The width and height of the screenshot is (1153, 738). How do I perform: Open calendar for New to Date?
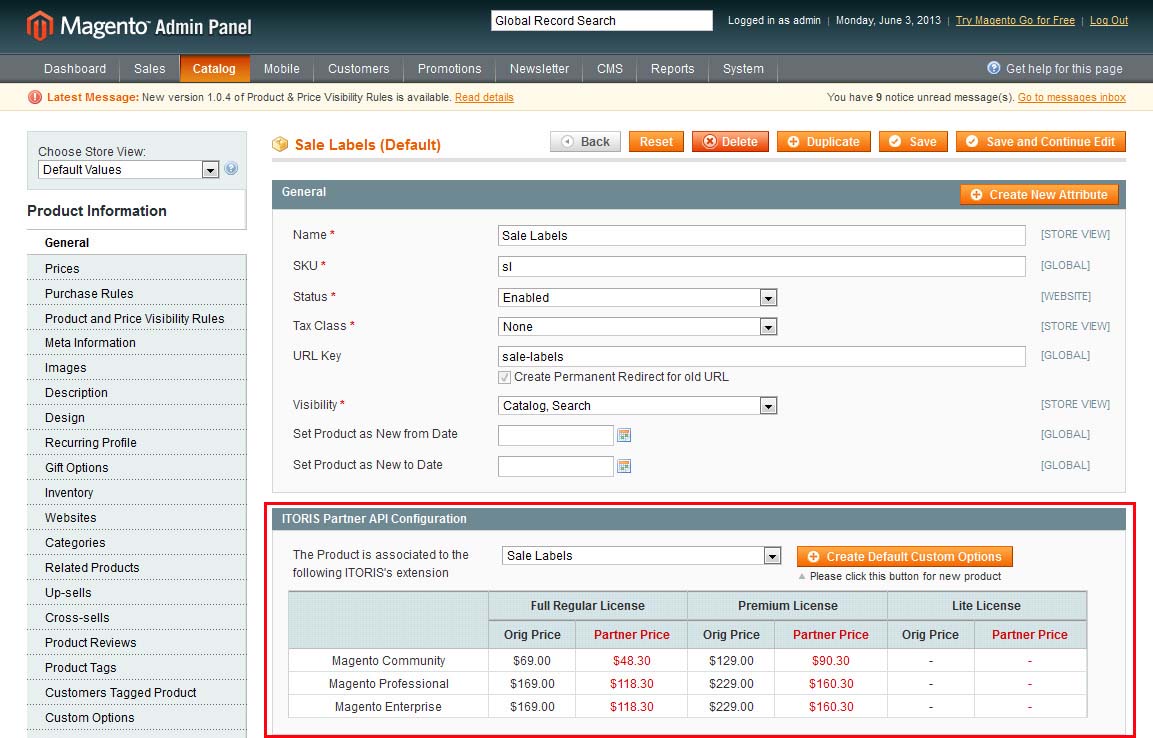(x=624, y=466)
